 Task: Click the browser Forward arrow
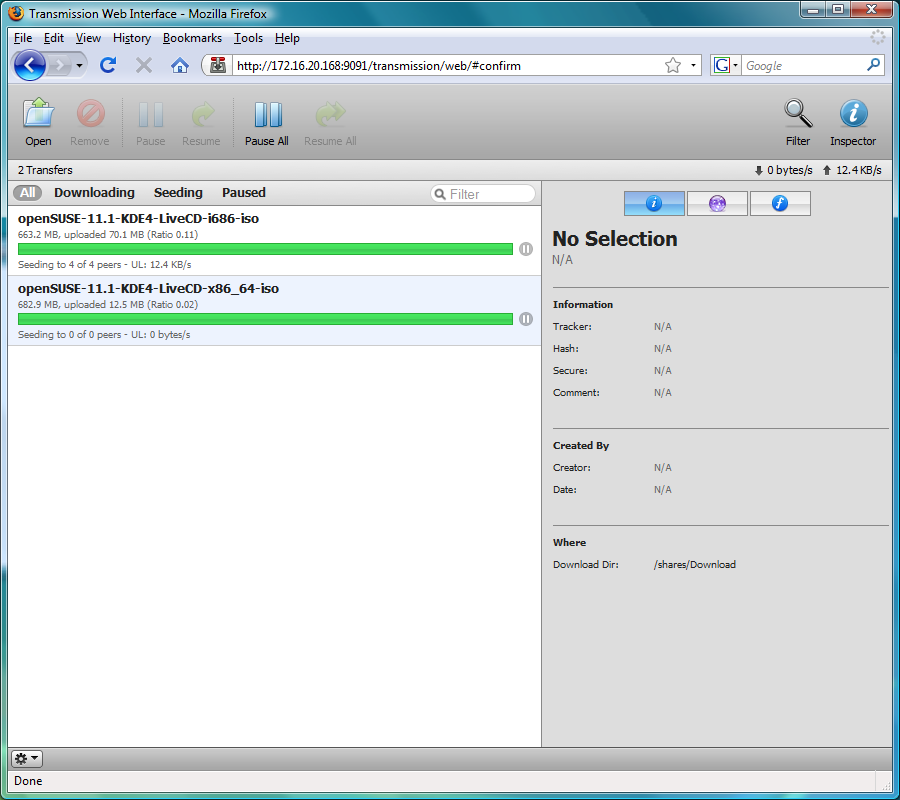(60, 65)
